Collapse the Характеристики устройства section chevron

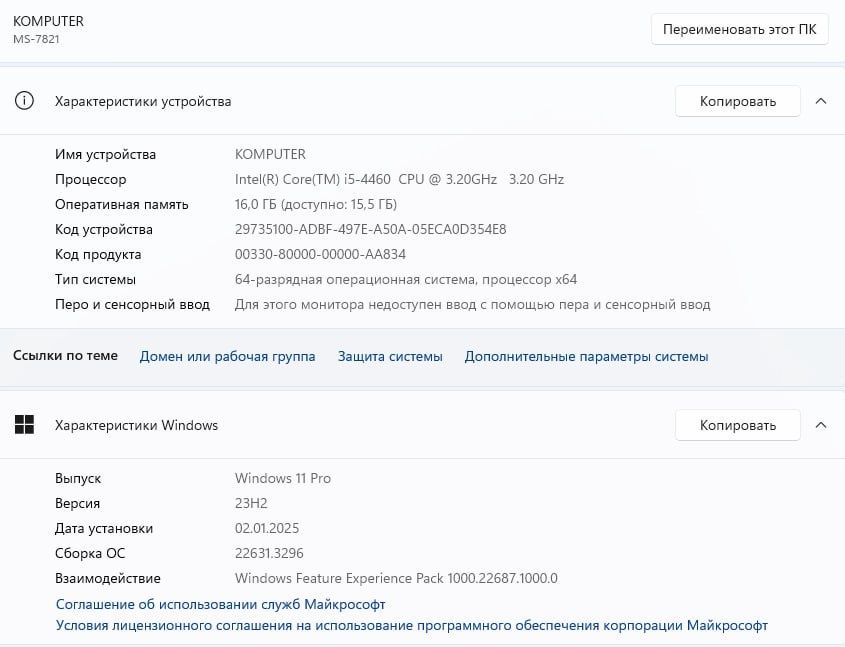tap(821, 101)
